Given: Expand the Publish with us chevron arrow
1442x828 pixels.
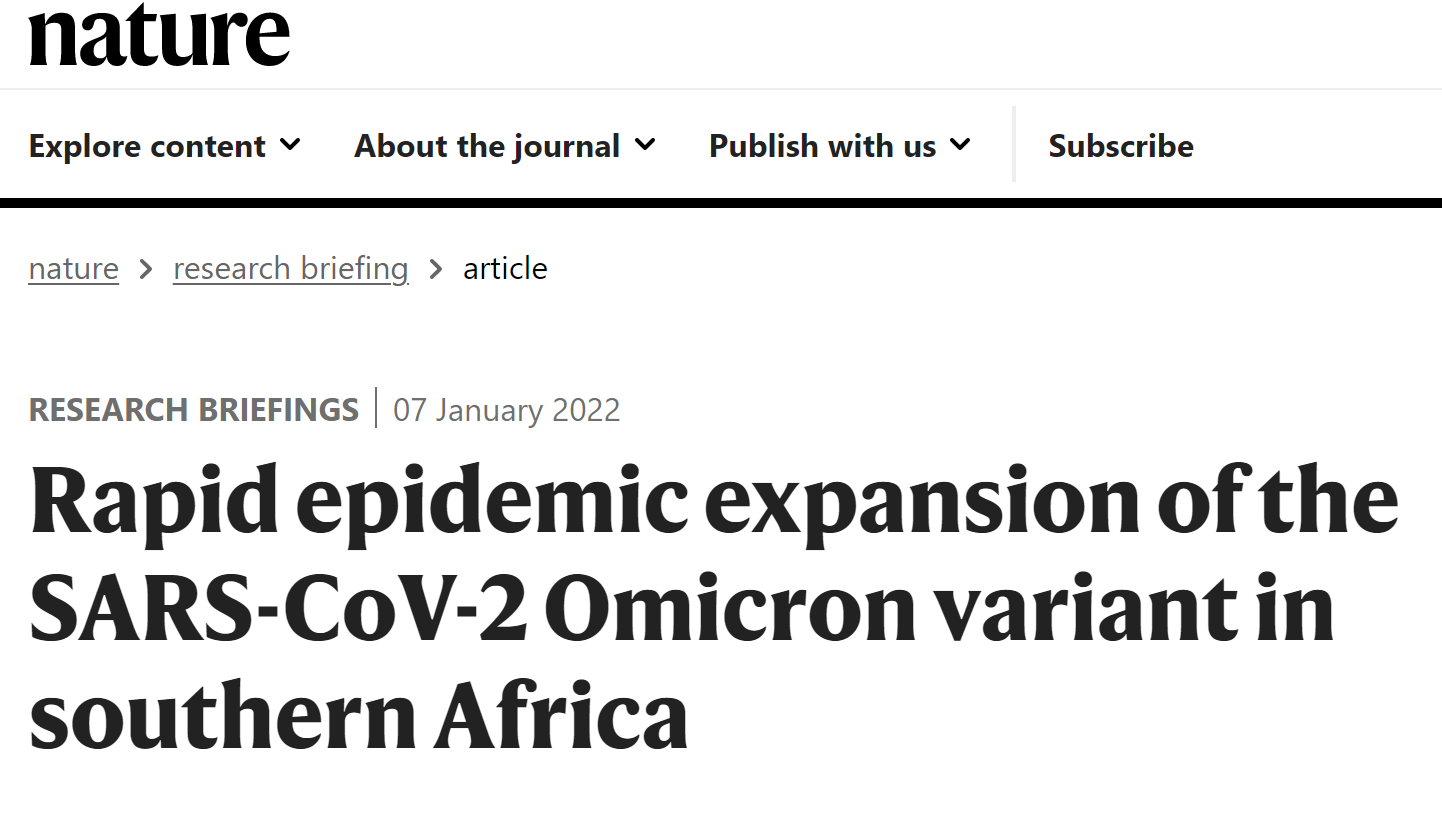Looking at the screenshot, I should coord(960,145).
